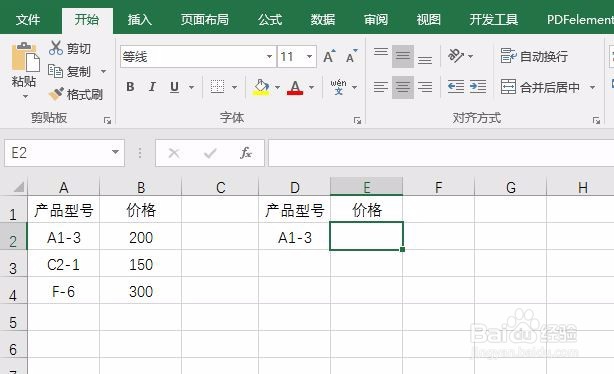Select cell D2 containing A1-3
Screen dimensions: 614x374
[x=294, y=237]
